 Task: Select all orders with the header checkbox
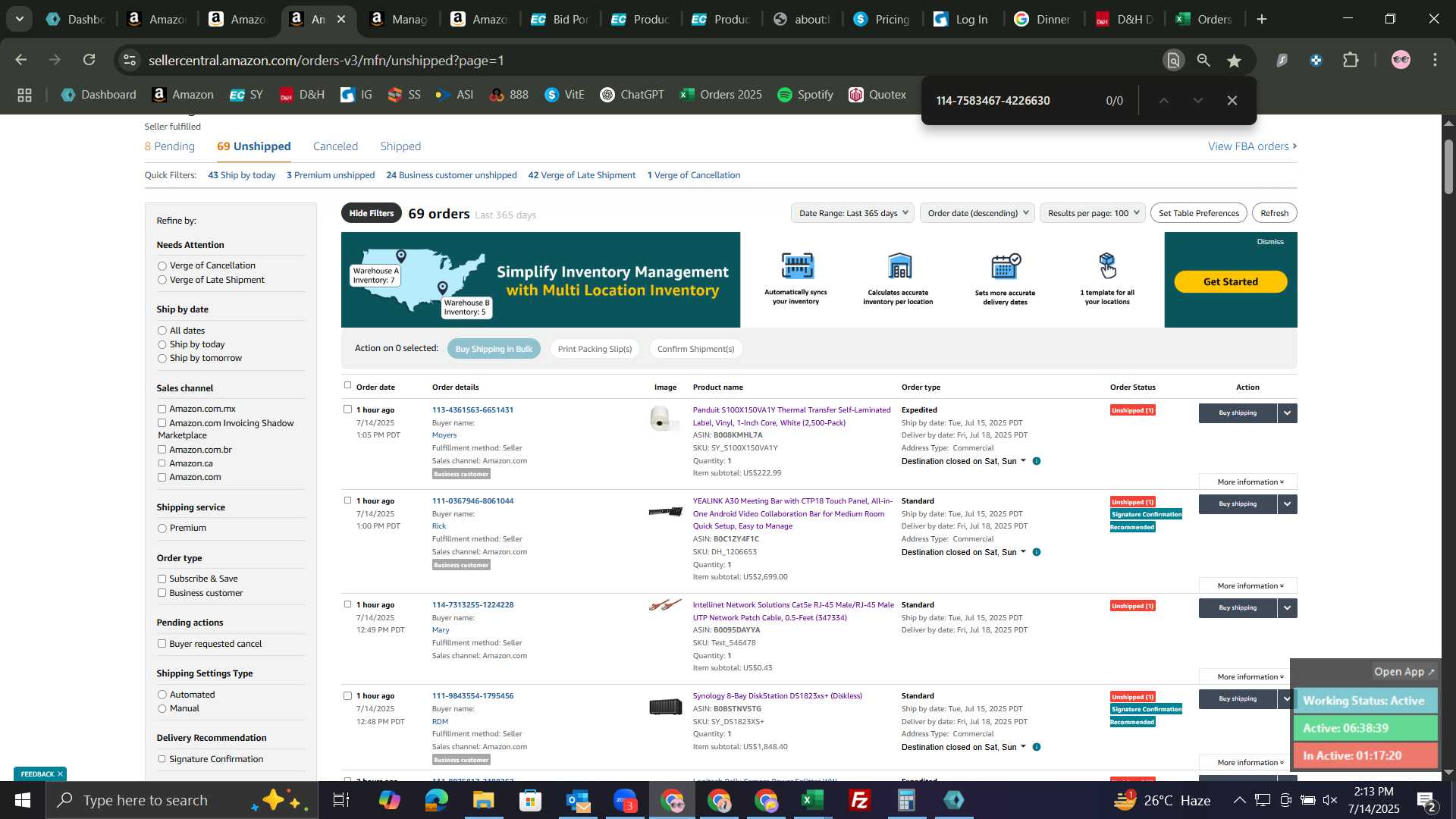pyautogui.click(x=347, y=385)
